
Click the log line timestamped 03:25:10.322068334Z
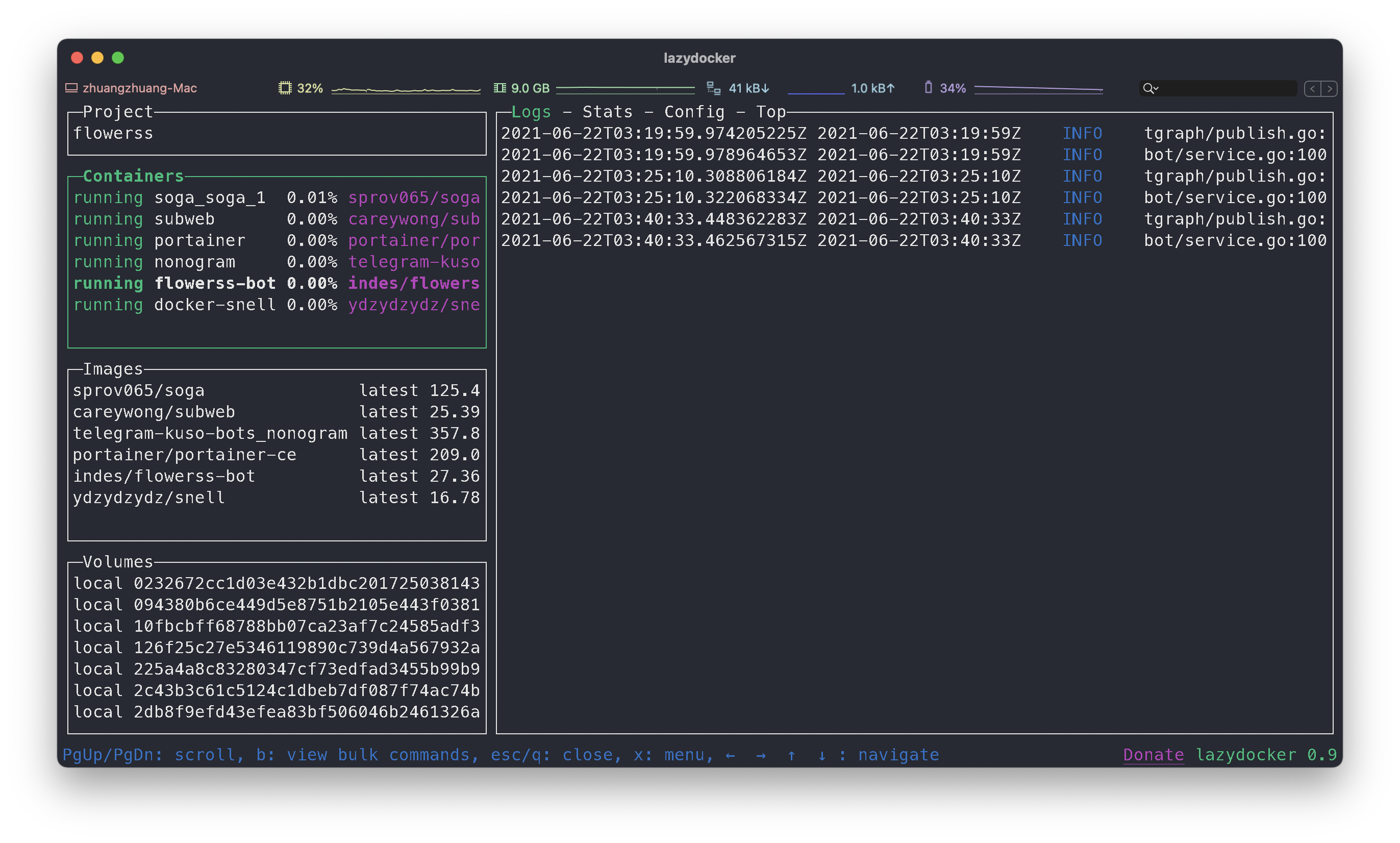914,197
